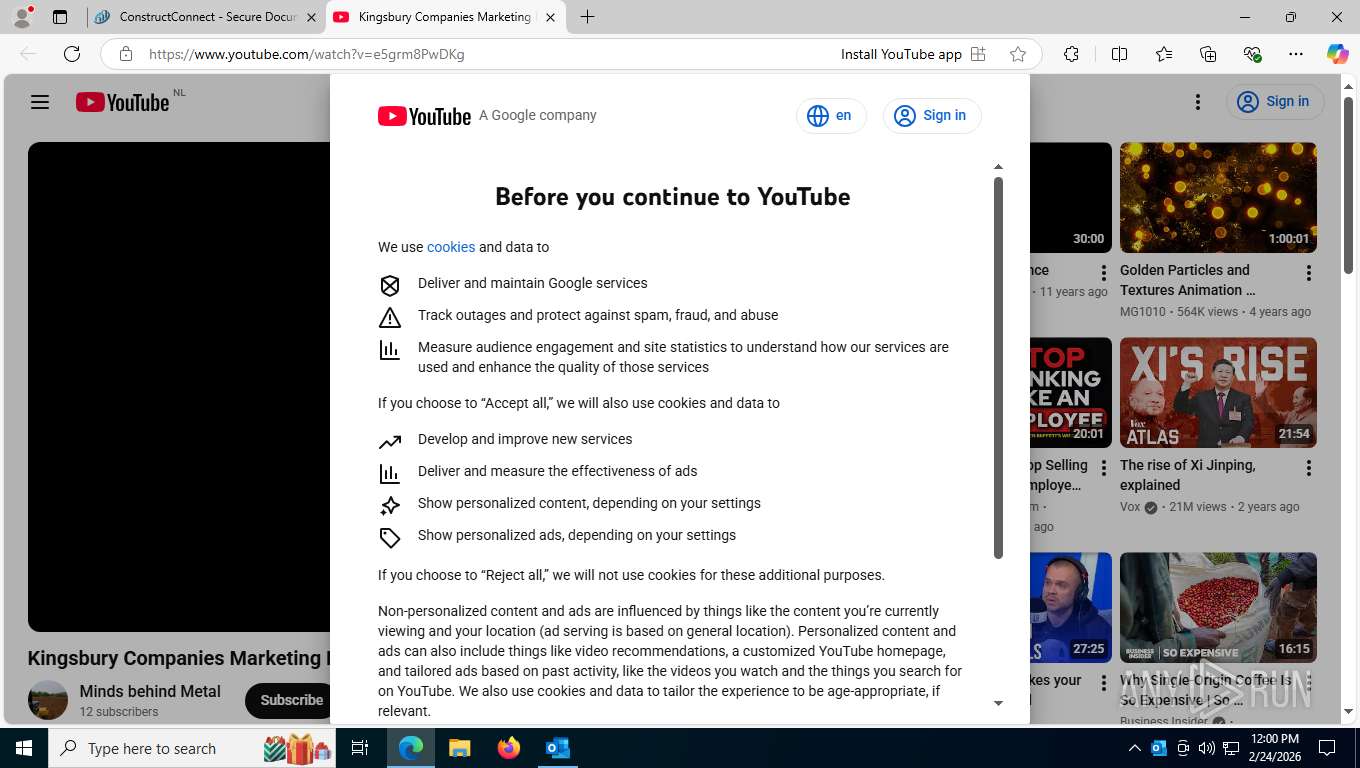The image size is (1360, 768).
Task: Show hidden system tray icons
Action: pos(1134,748)
